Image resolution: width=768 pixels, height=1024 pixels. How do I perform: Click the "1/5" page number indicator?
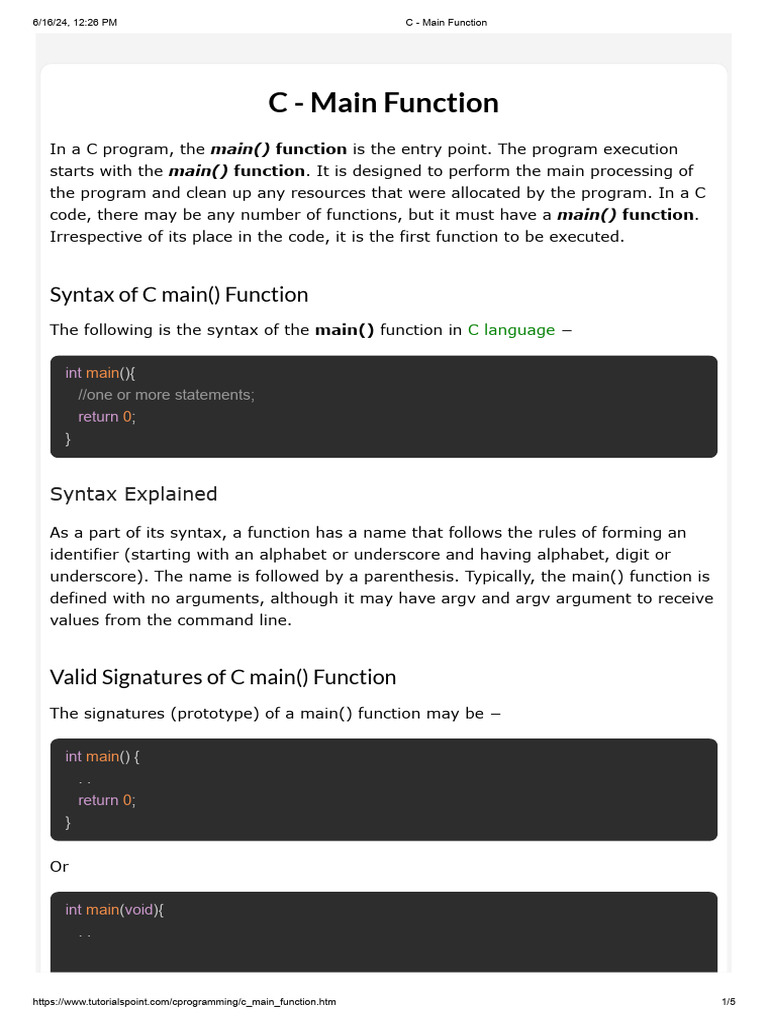[x=728, y=1001]
